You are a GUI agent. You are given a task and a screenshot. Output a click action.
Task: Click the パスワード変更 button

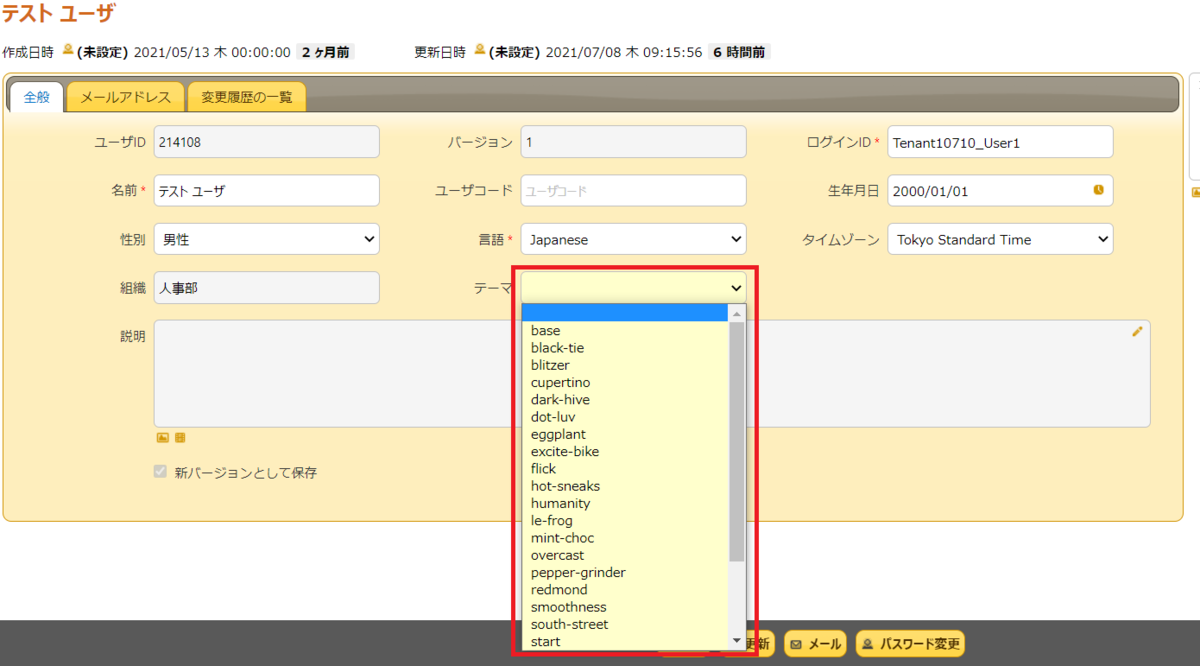[910, 644]
